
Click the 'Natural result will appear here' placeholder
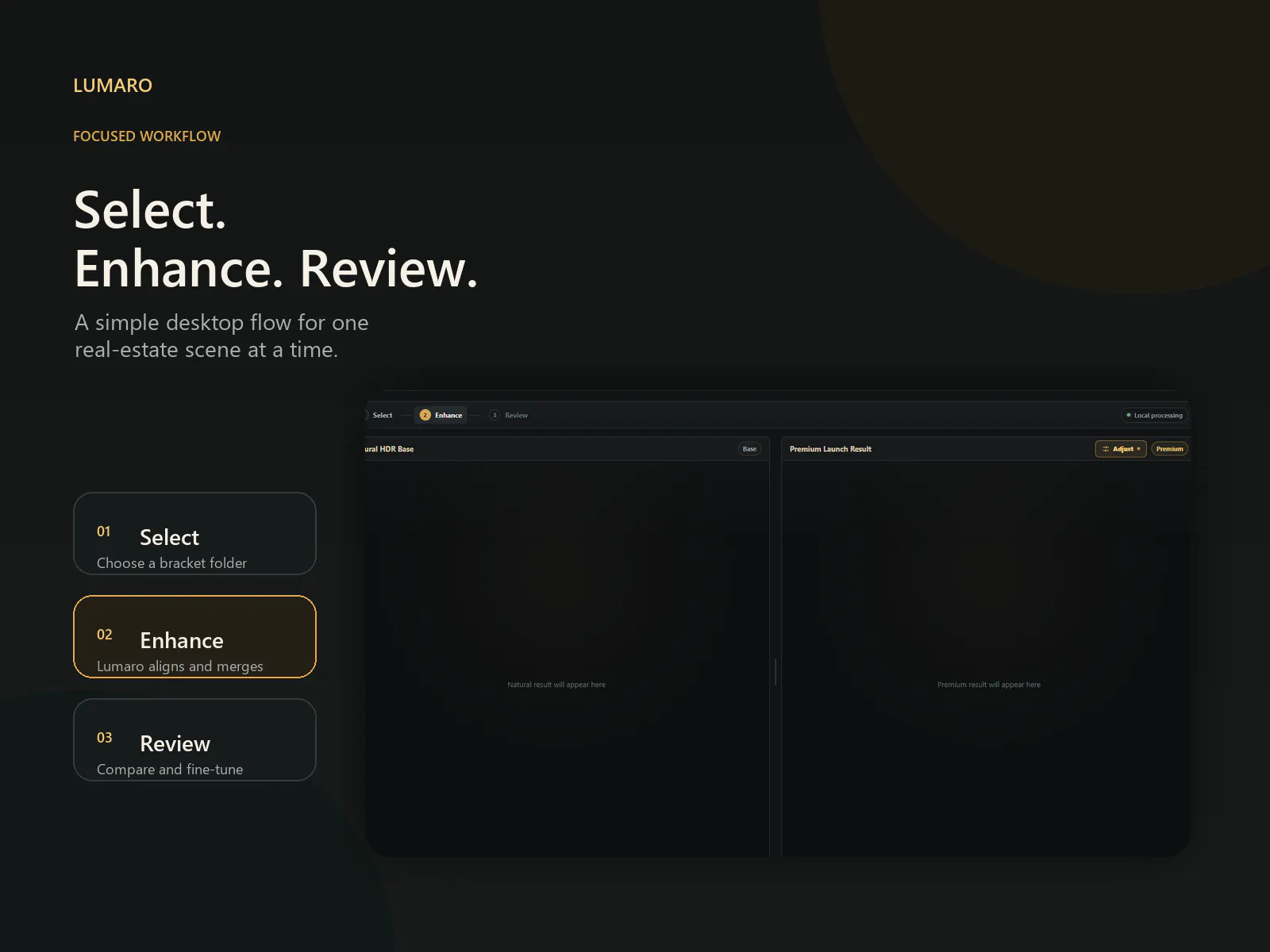[556, 685]
